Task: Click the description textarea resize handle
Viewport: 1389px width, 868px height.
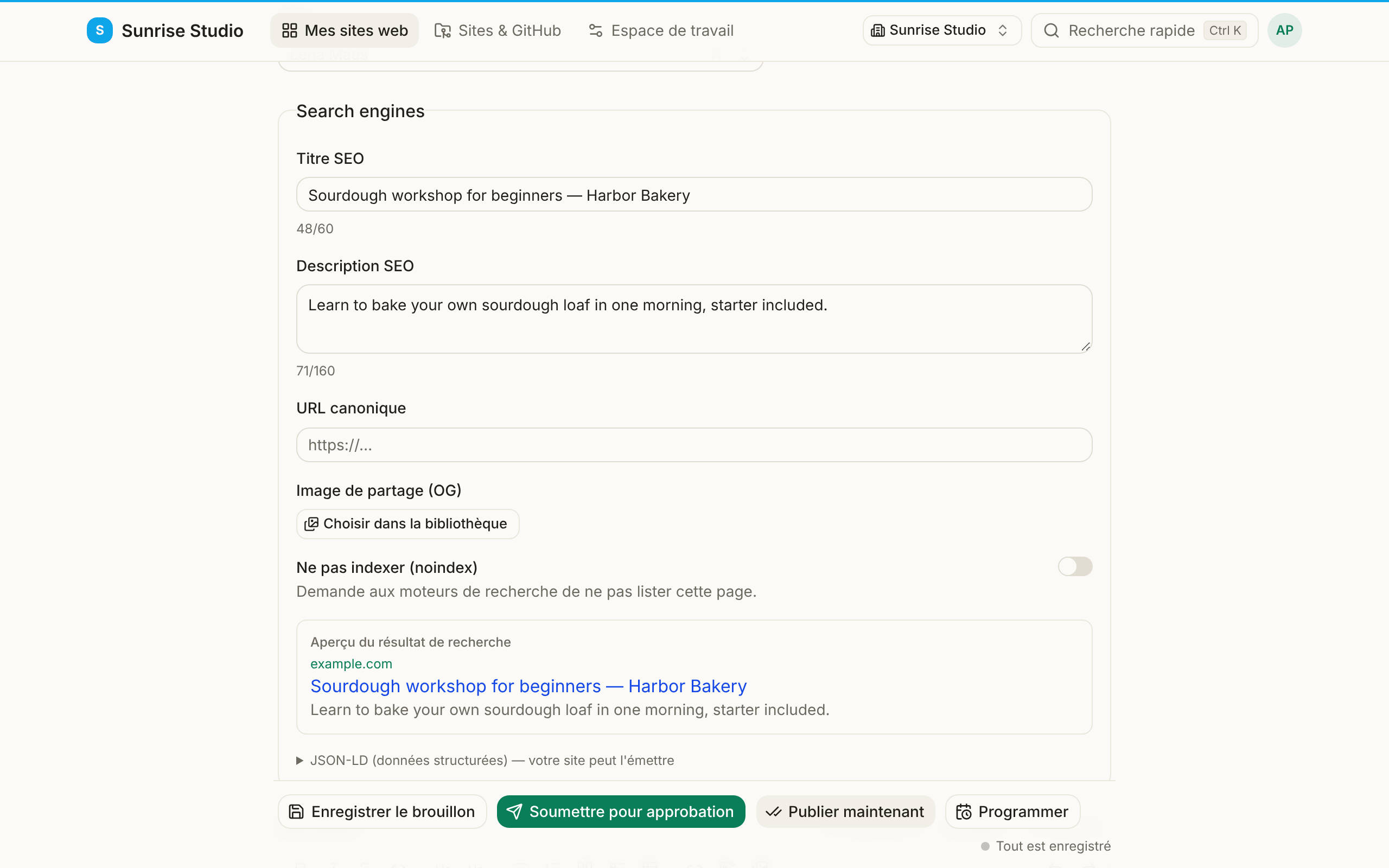Action: [x=1085, y=347]
